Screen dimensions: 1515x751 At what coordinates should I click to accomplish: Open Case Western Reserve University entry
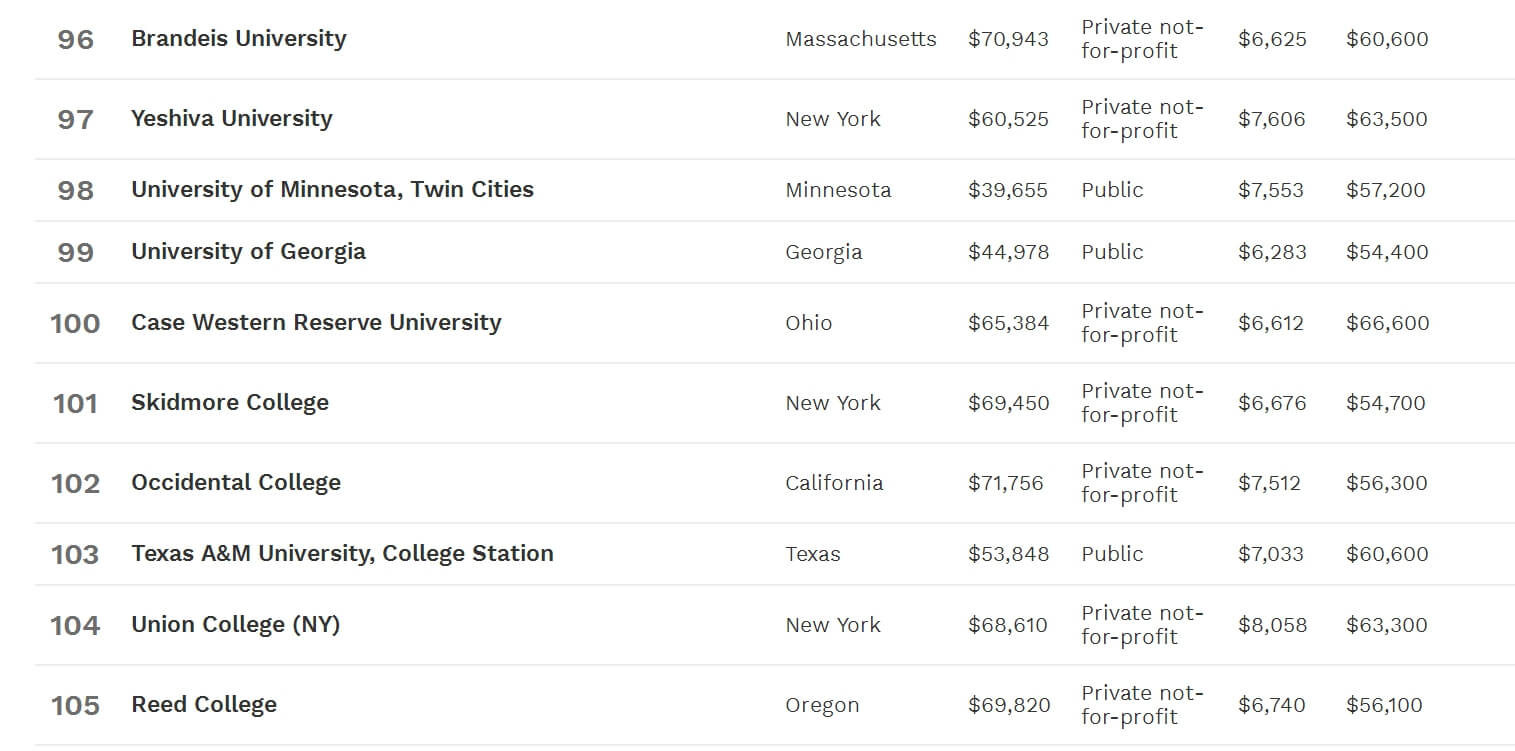(316, 323)
